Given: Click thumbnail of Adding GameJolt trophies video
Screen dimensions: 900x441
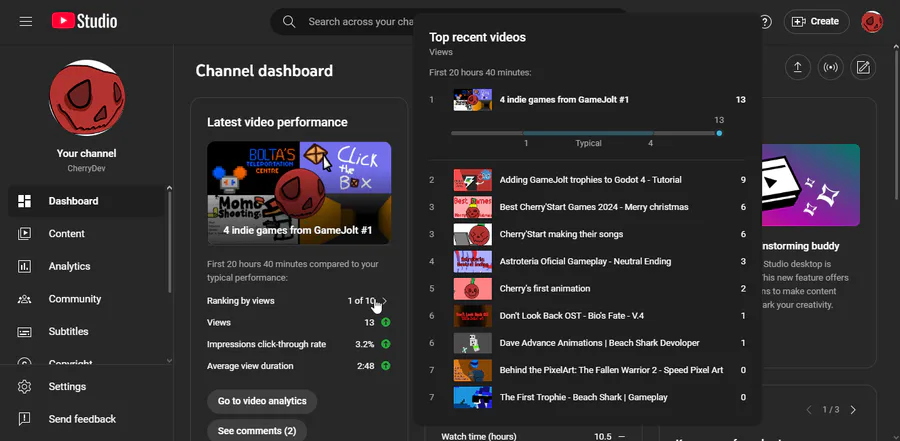Looking at the screenshot, I should [x=472, y=180].
